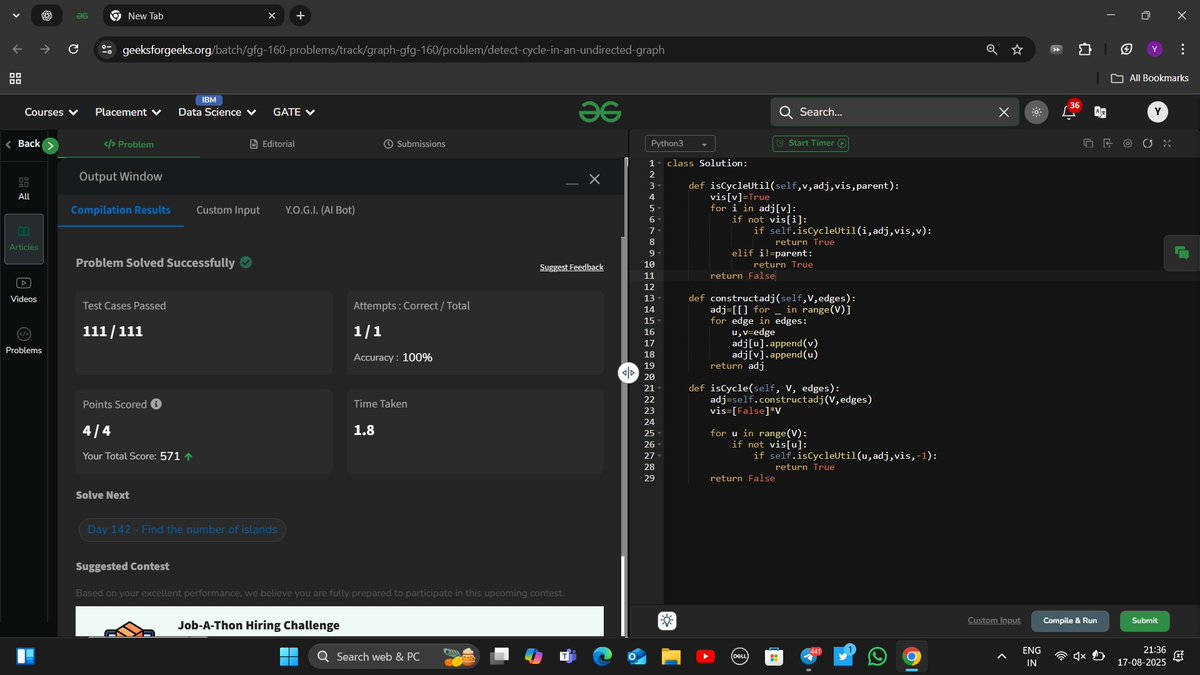This screenshot has width=1200, height=675.
Task: Click the lightbulb hint icon below editor
Action: pos(667,621)
